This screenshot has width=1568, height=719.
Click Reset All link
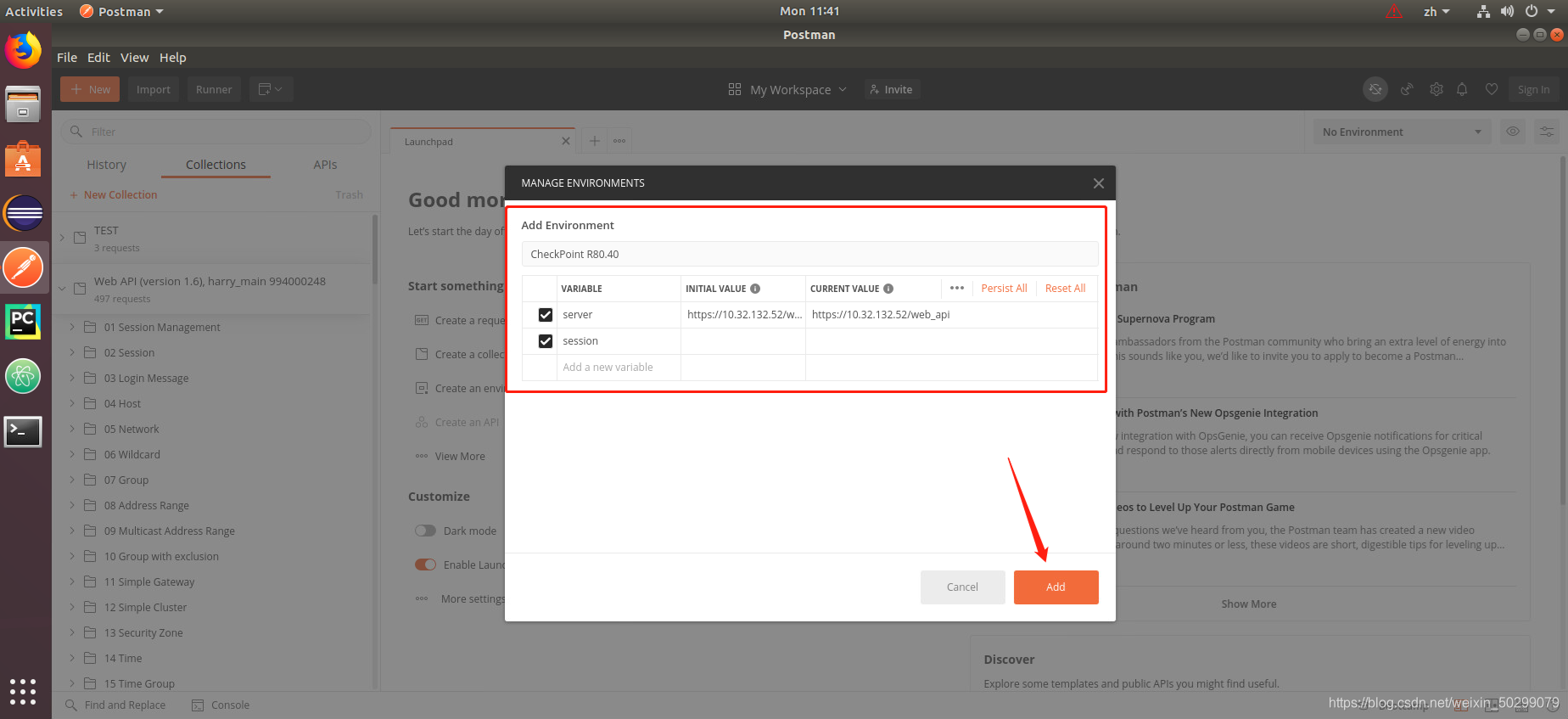(1065, 289)
